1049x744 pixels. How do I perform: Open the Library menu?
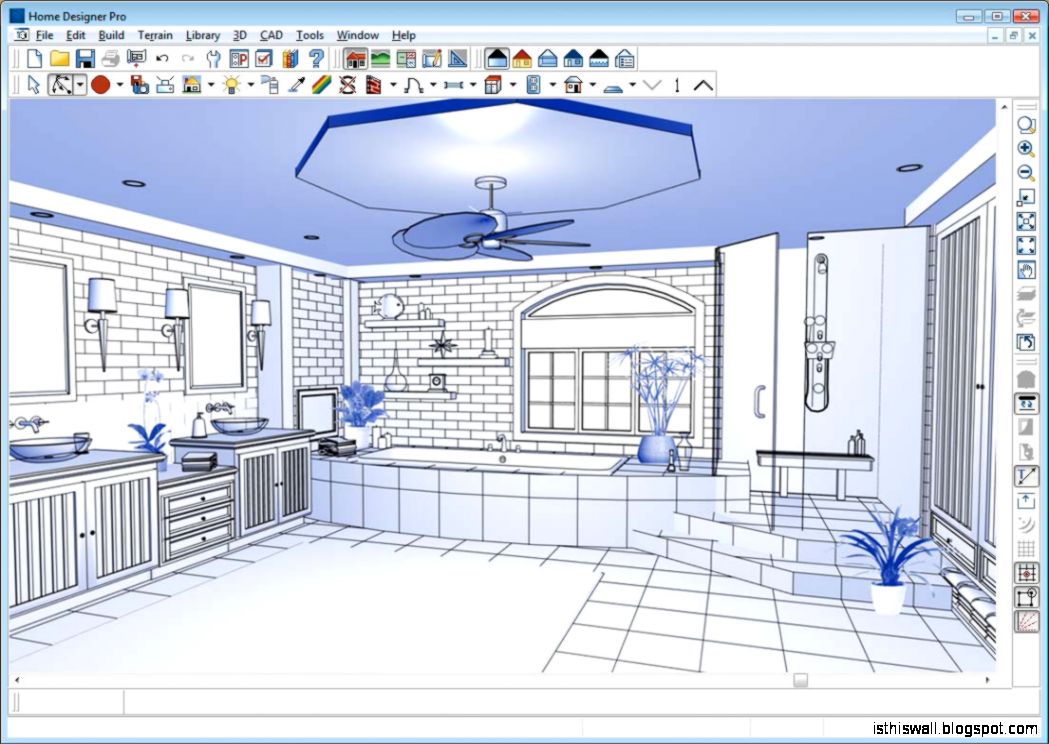click(x=202, y=35)
